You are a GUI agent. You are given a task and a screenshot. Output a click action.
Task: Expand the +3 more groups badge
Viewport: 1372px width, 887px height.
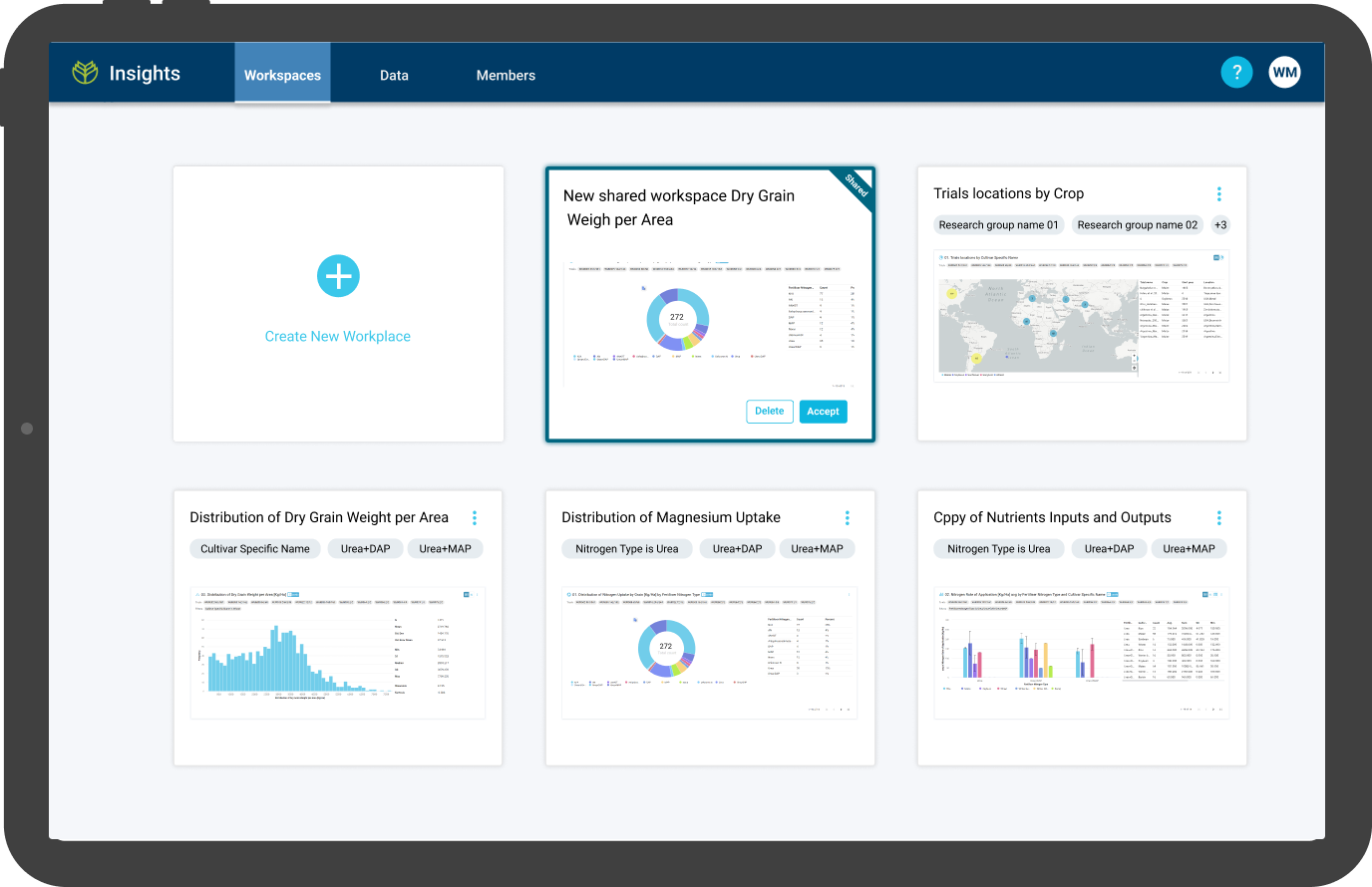1220,225
